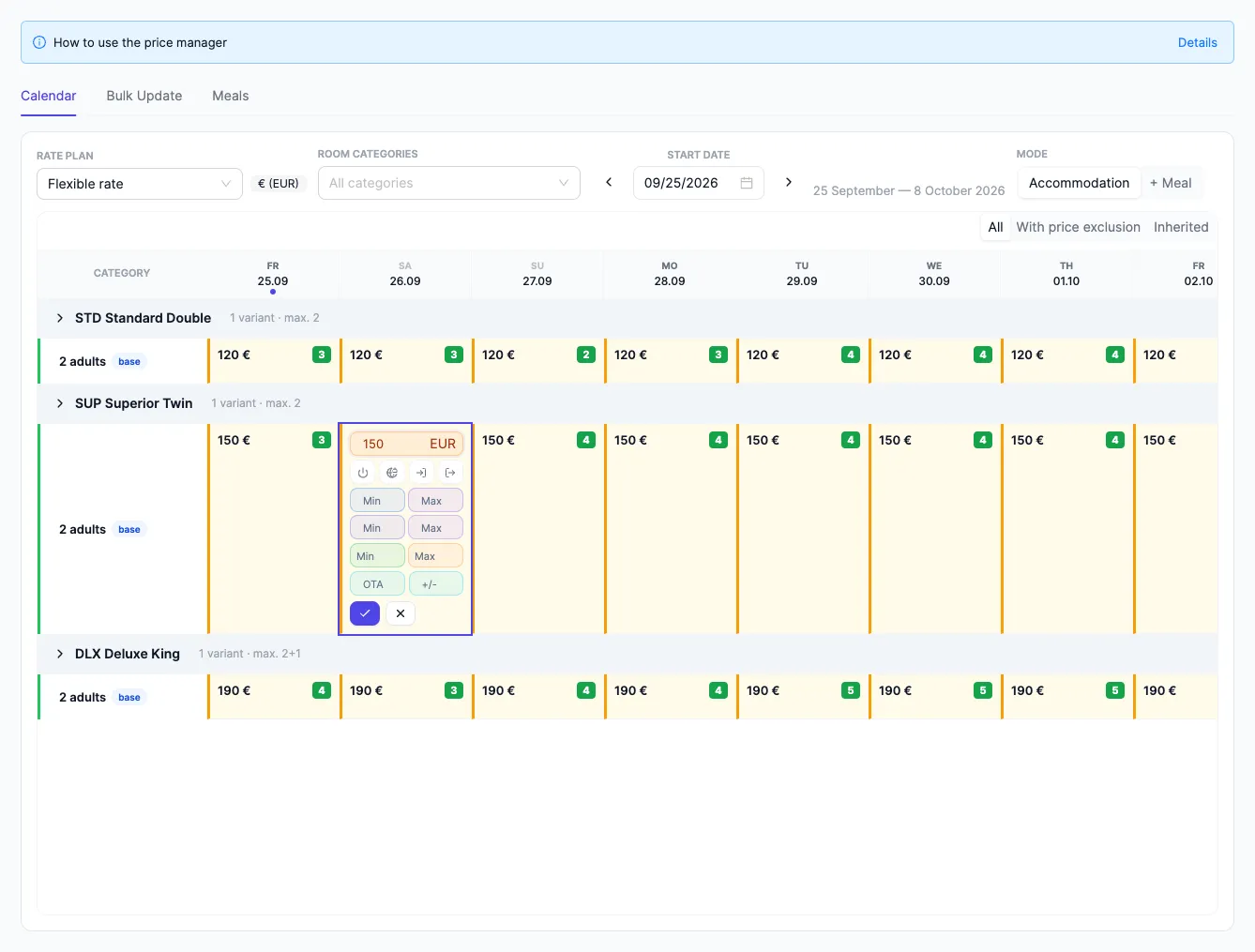
Task: Expand the SUP Superior Twin category
Action: point(60,403)
